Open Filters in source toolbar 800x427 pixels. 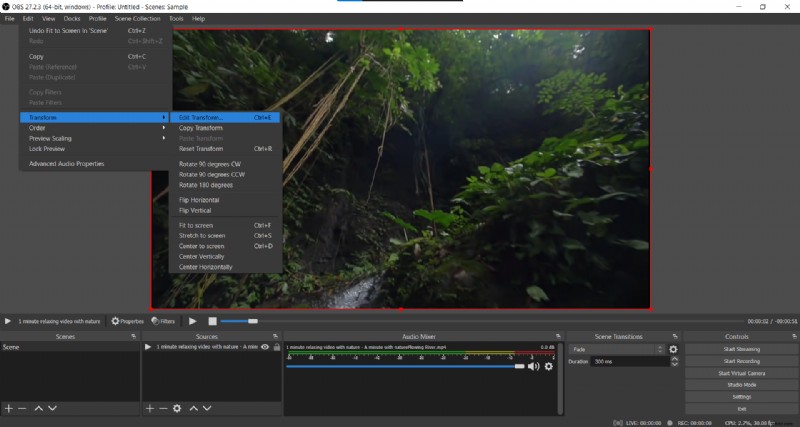coord(162,321)
